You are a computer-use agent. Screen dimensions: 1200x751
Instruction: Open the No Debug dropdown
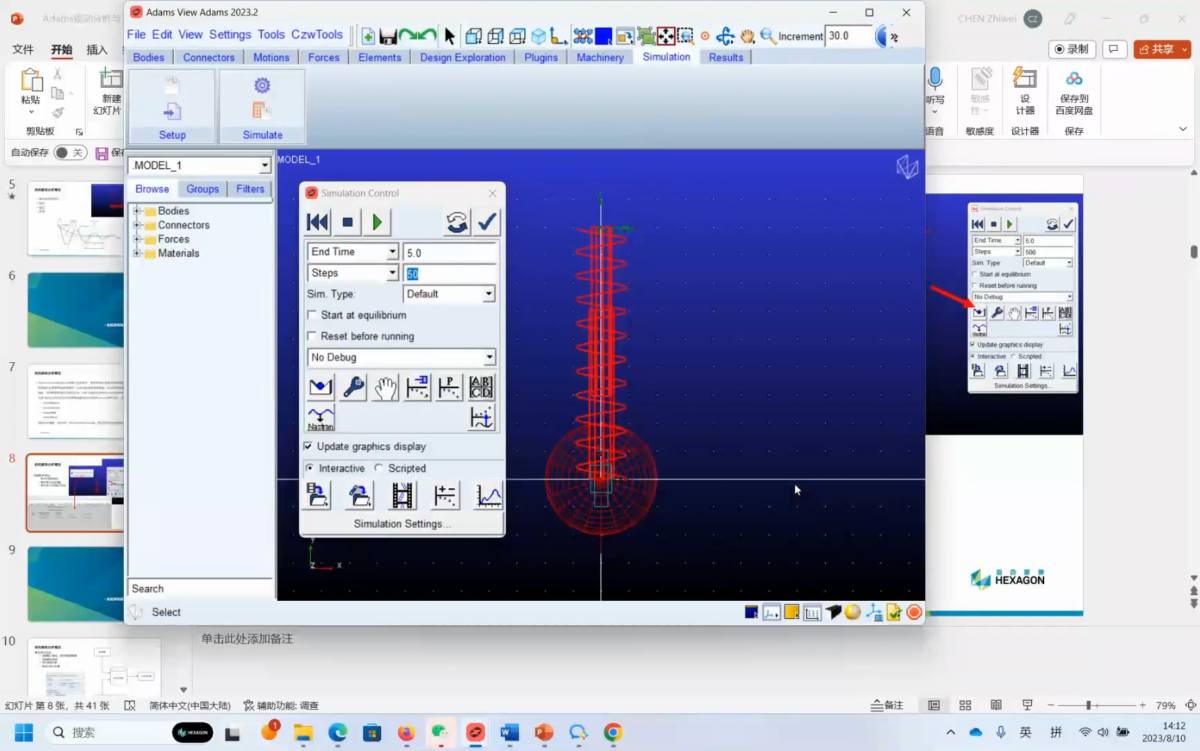tap(489, 357)
